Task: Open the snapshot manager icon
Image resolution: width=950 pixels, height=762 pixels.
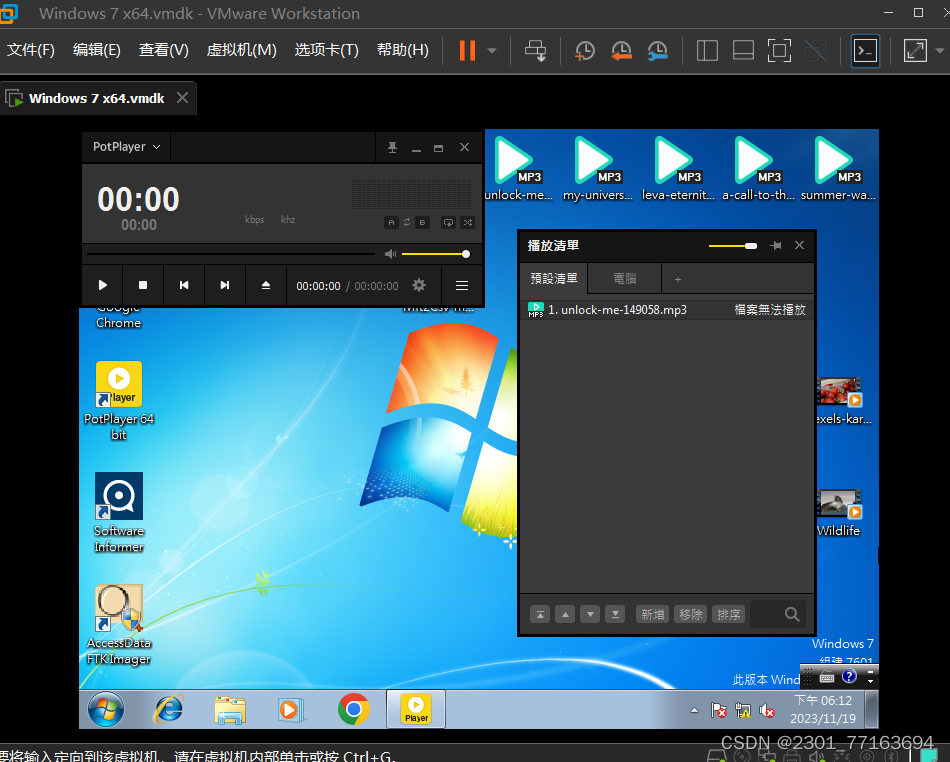Action: click(x=657, y=51)
